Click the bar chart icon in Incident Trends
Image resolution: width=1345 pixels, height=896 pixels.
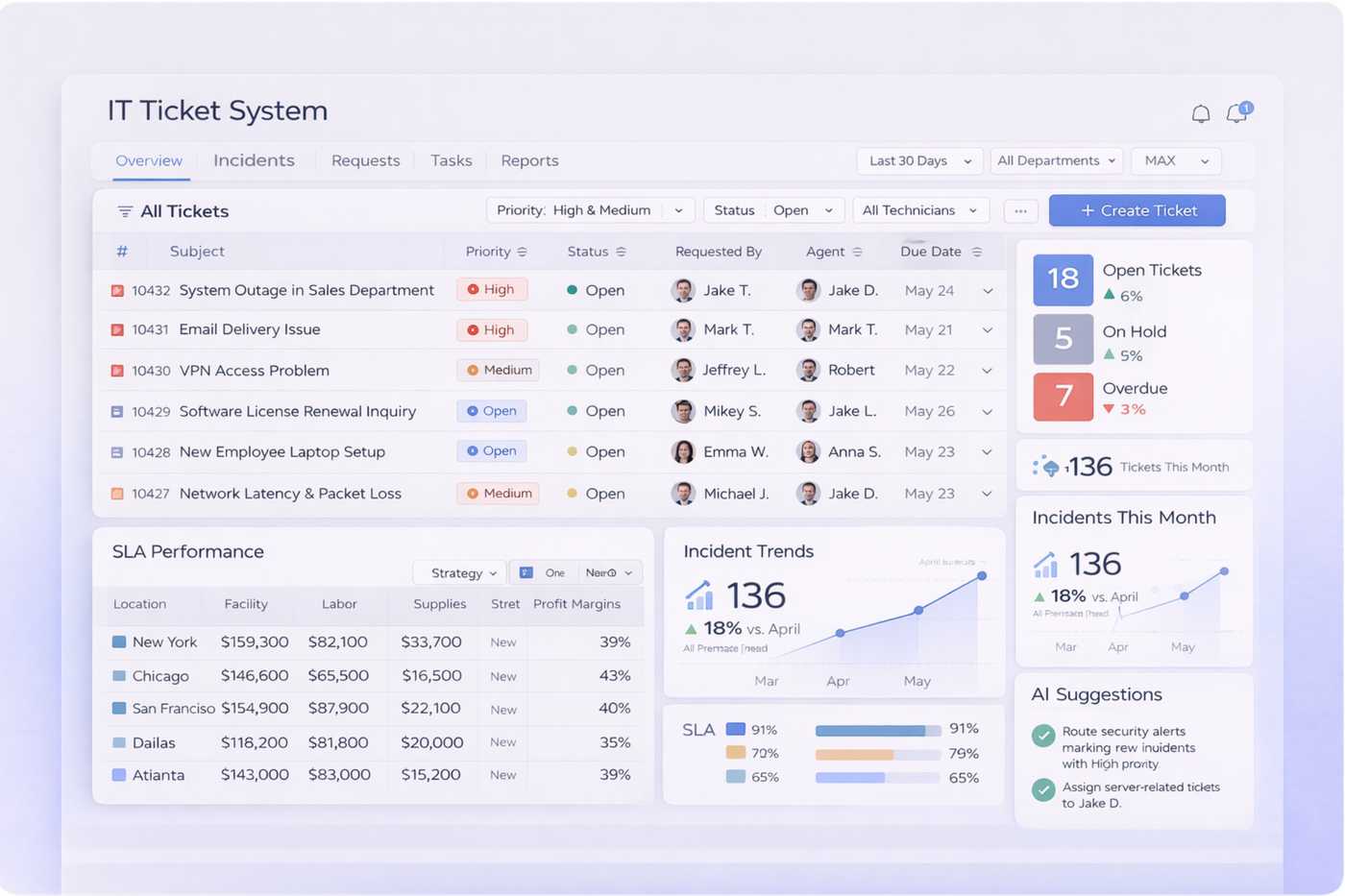pyautogui.click(x=698, y=595)
